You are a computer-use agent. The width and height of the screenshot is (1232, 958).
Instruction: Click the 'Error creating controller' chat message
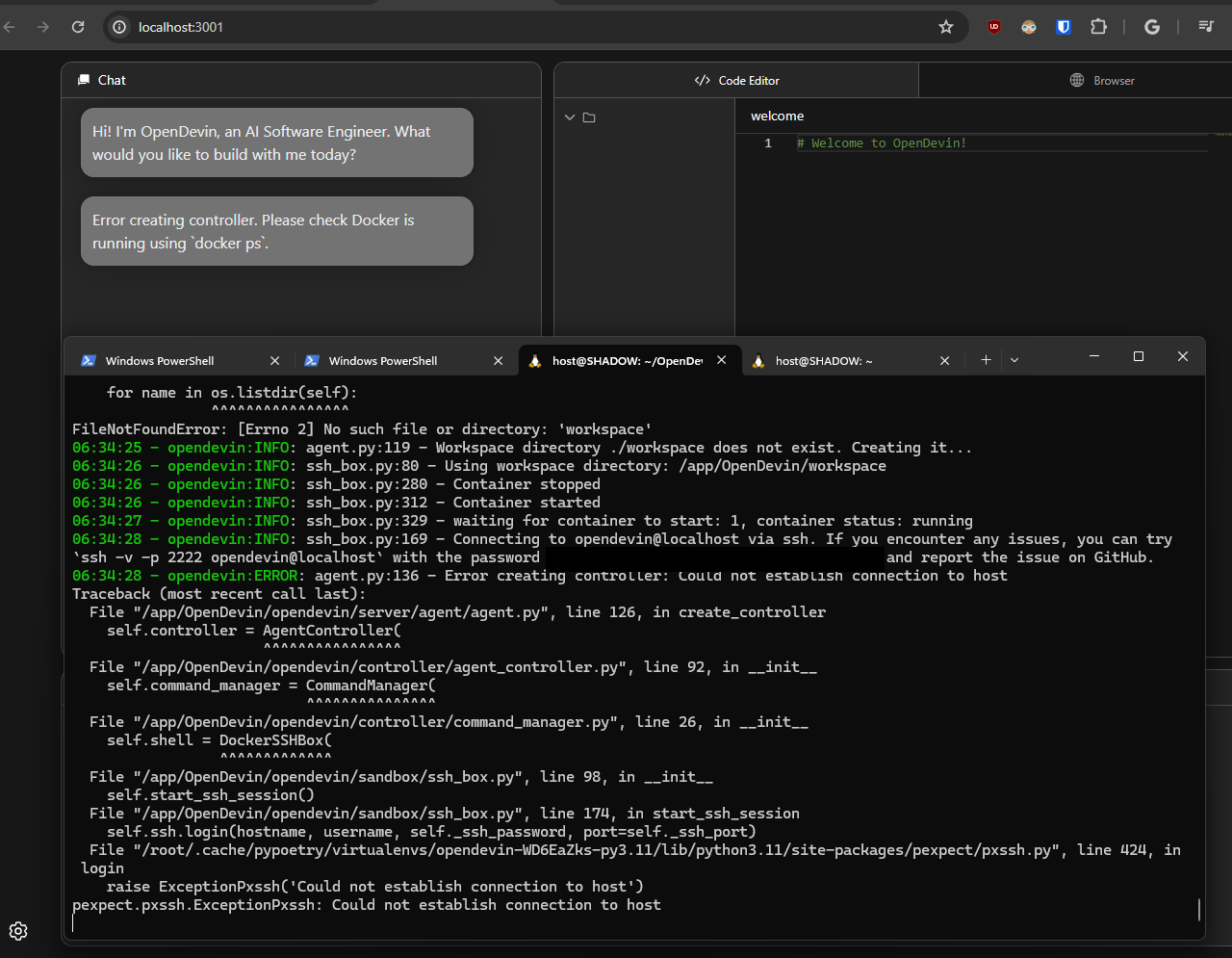277,231
